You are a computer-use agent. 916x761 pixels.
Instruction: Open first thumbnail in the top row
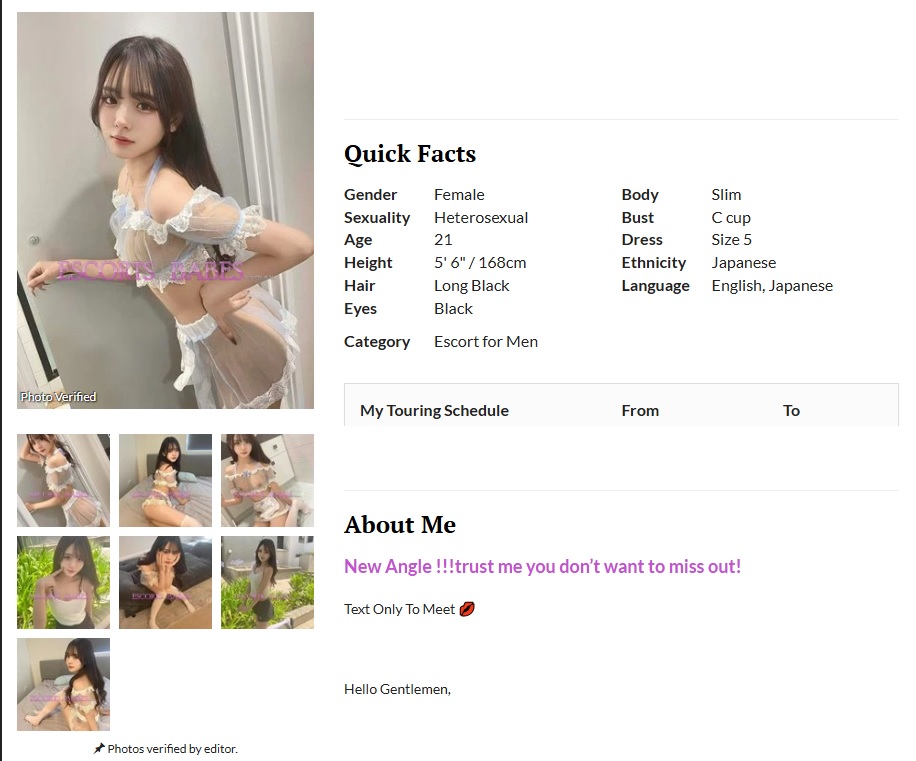point(63,480)
